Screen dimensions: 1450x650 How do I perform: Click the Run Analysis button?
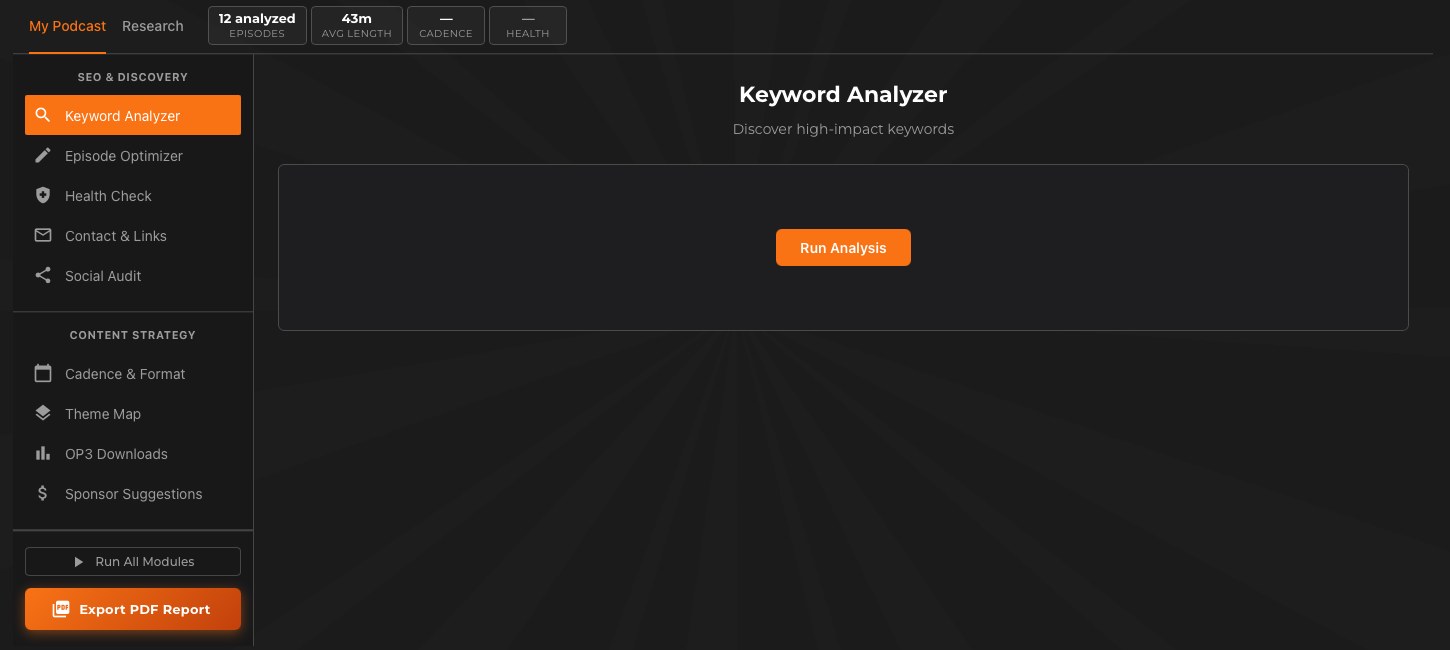[843, 247]
